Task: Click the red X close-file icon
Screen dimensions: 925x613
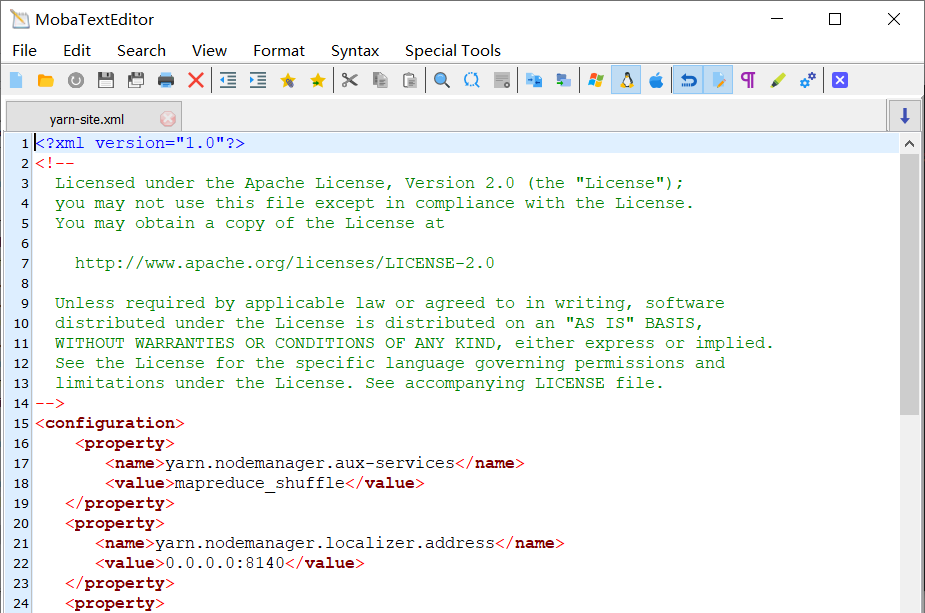Action: click(x=196, y=80)
